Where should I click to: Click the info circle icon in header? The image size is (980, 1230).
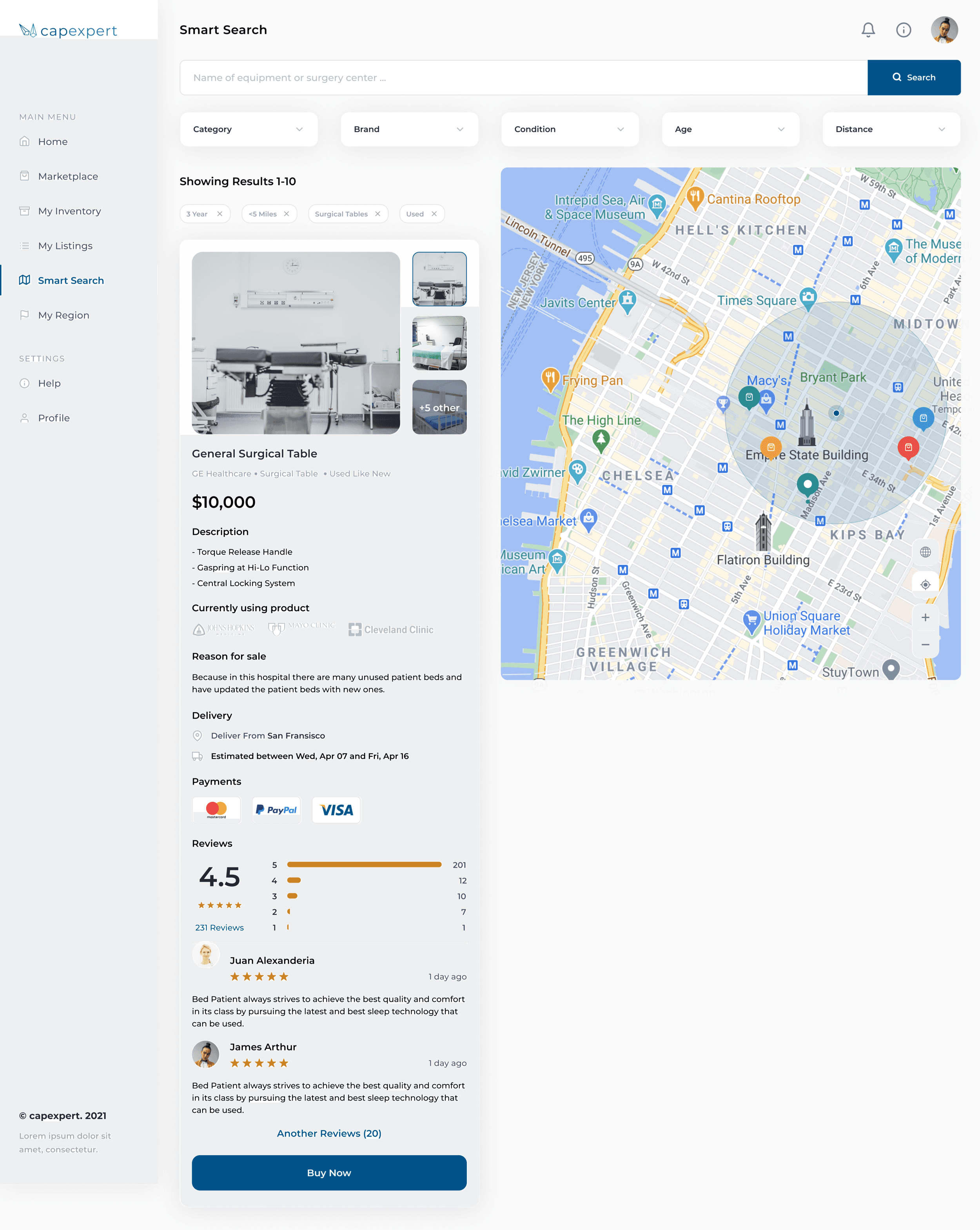coord(903,30)
